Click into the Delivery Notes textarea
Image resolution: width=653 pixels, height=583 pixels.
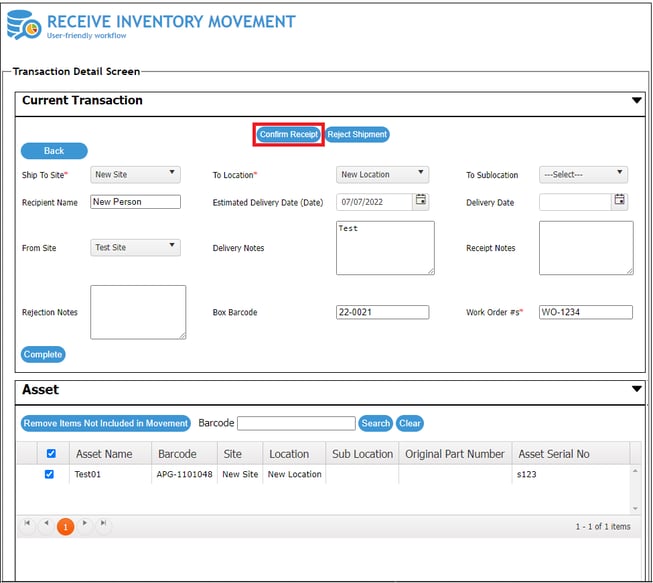[385, 248]
